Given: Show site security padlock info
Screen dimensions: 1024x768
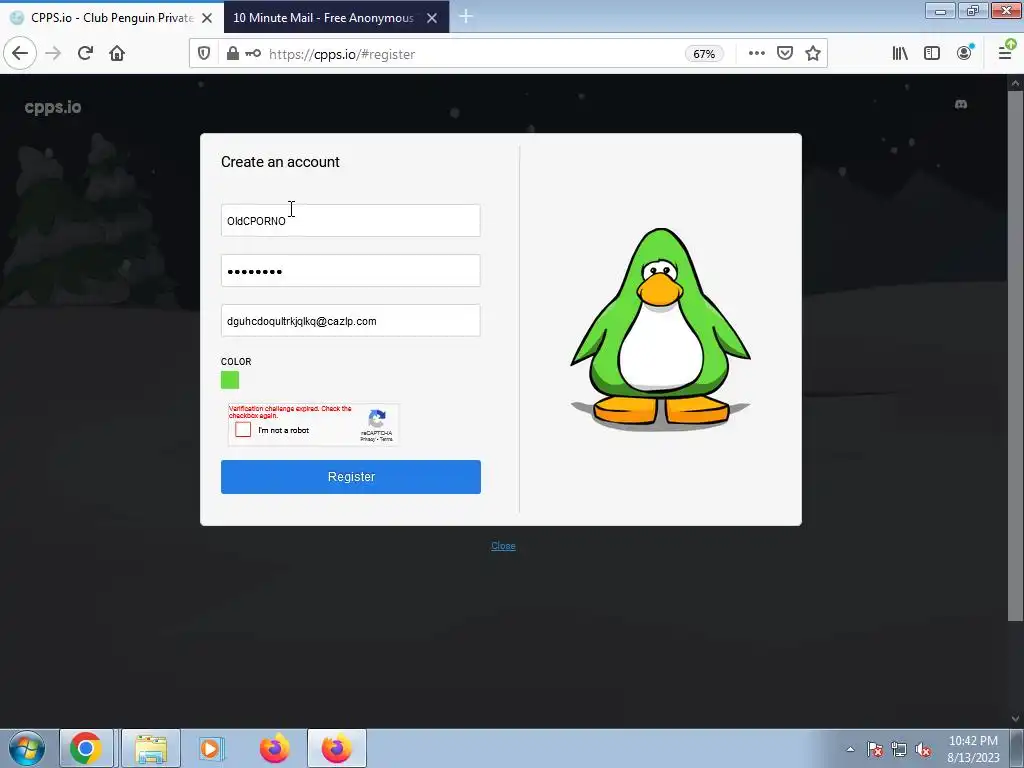Looking at the screenshot, I should pyautogui.click(x=232, y=54).
